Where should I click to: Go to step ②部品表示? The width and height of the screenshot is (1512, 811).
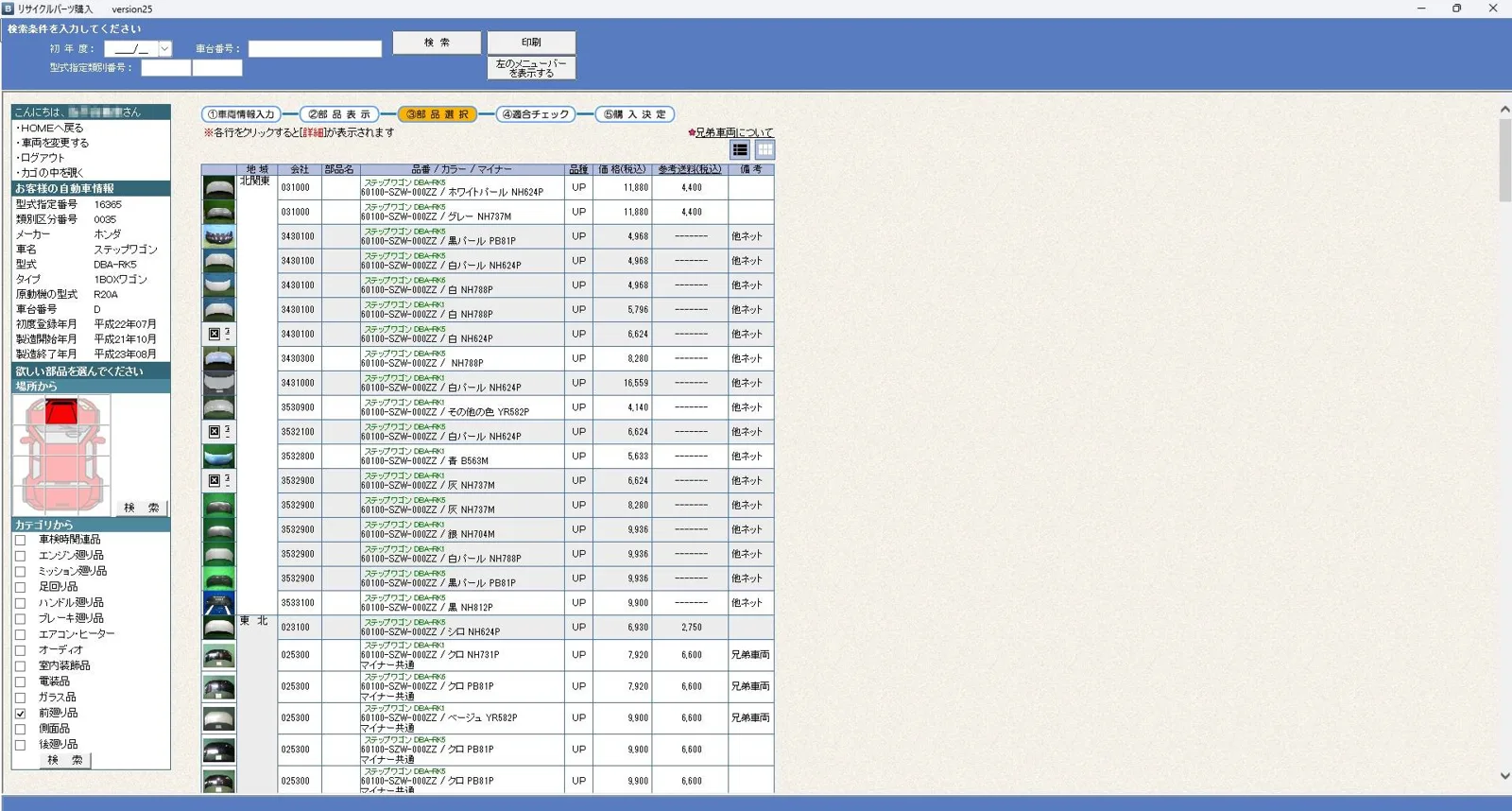(339, 114)
